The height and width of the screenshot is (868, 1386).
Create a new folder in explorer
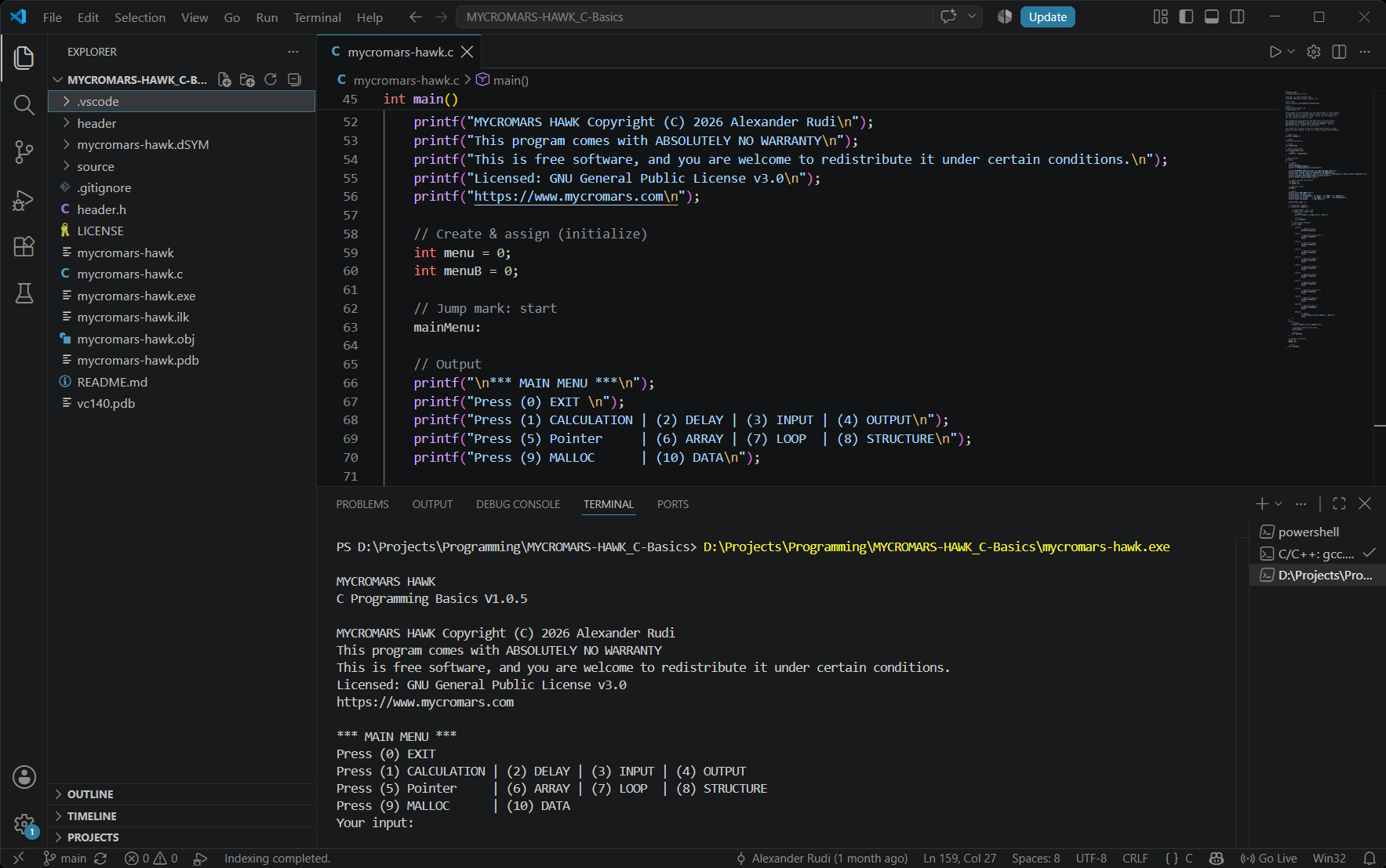(x=247, y=79)
